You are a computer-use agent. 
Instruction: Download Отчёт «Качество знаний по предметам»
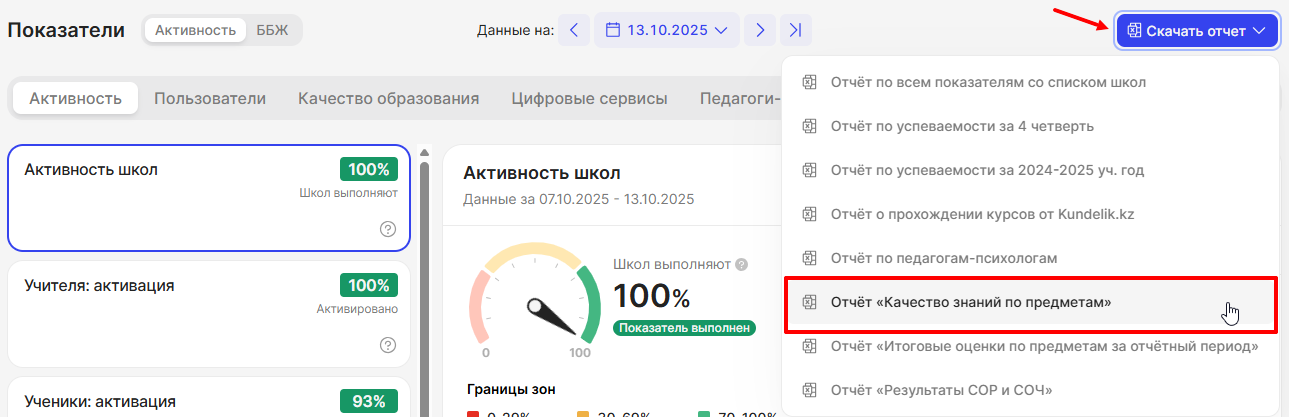(x=970, y=302)
